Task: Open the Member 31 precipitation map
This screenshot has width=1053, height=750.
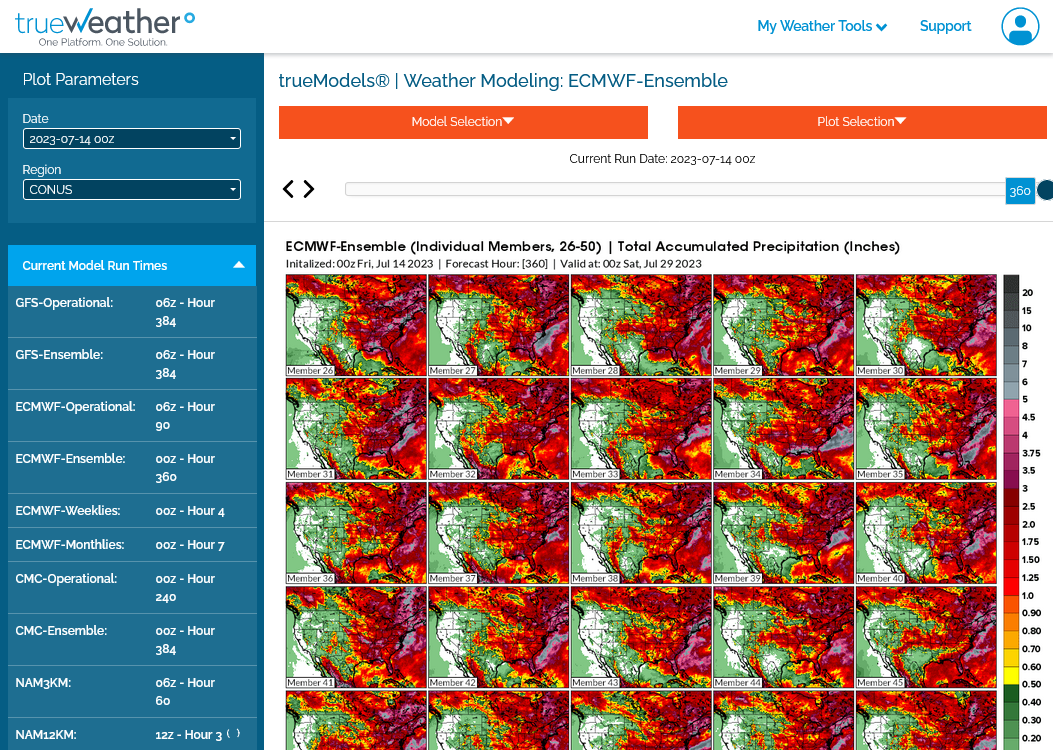Action: [356, 429]
